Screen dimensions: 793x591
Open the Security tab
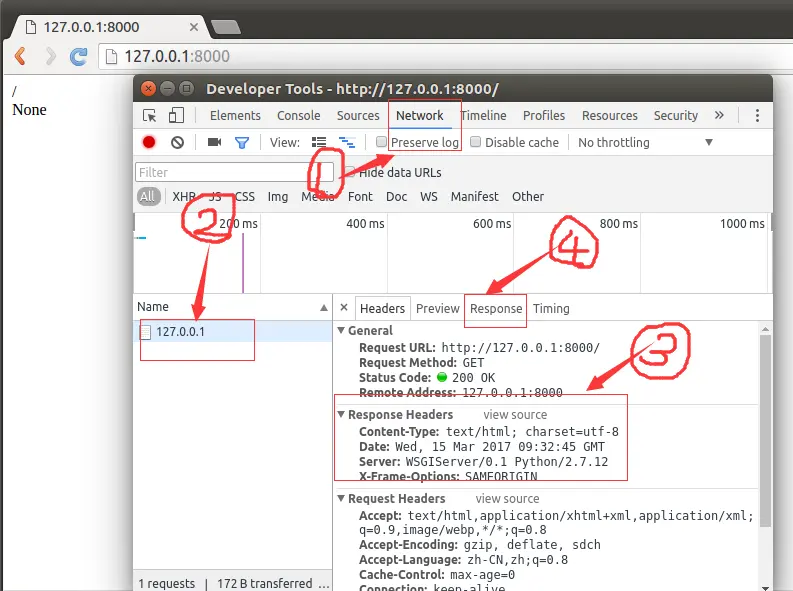coord(676,116)
